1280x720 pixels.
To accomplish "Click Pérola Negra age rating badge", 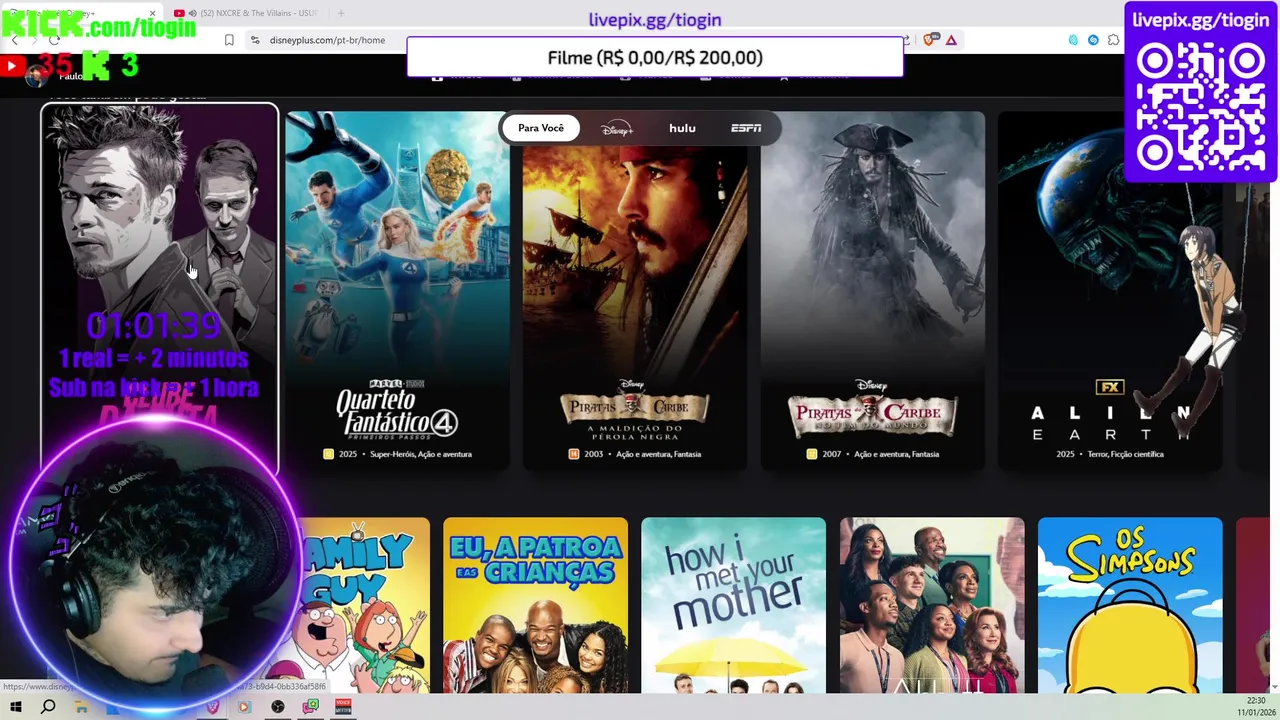I will (574, 454).
